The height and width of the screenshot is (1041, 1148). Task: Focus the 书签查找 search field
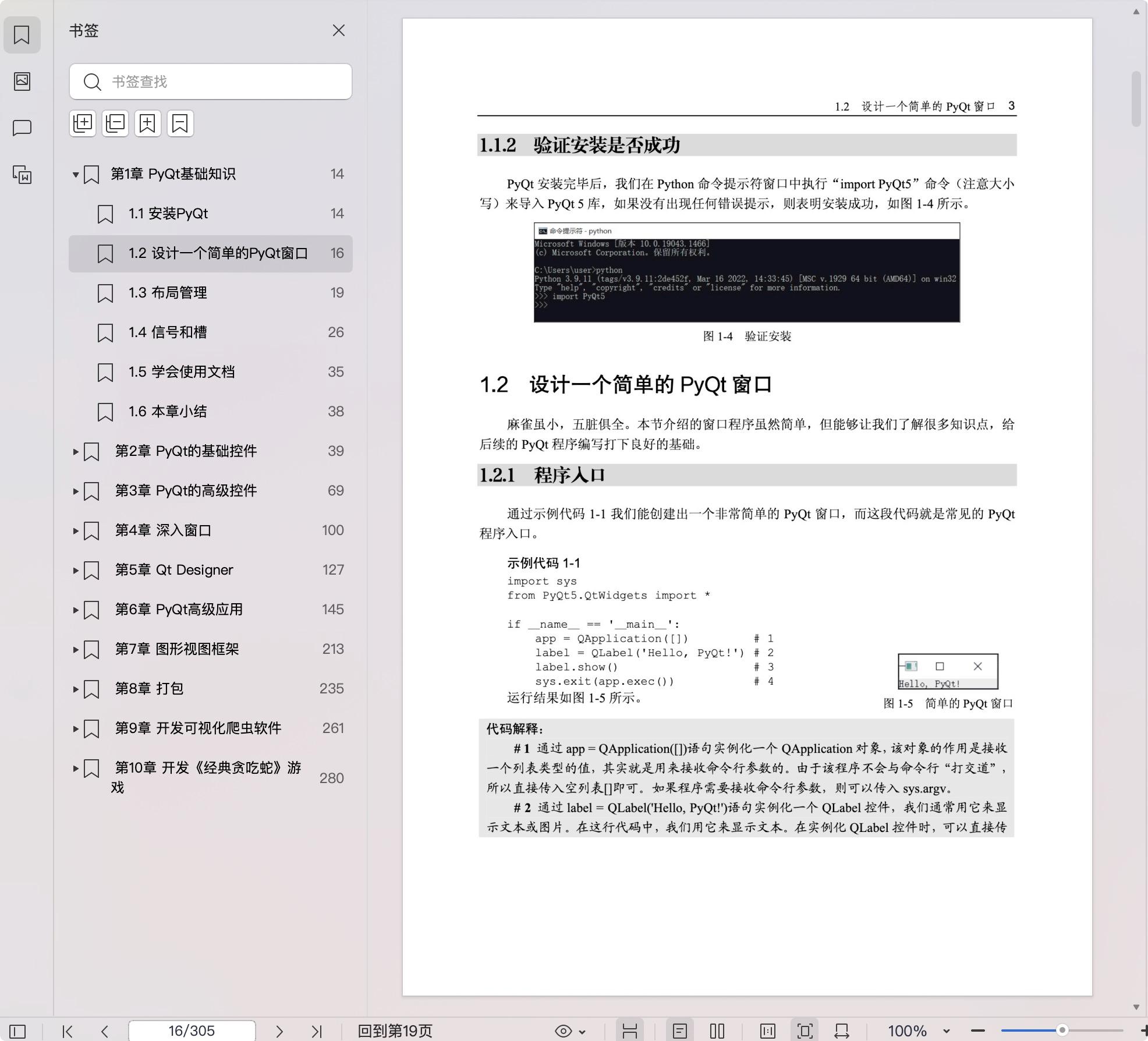210,82
